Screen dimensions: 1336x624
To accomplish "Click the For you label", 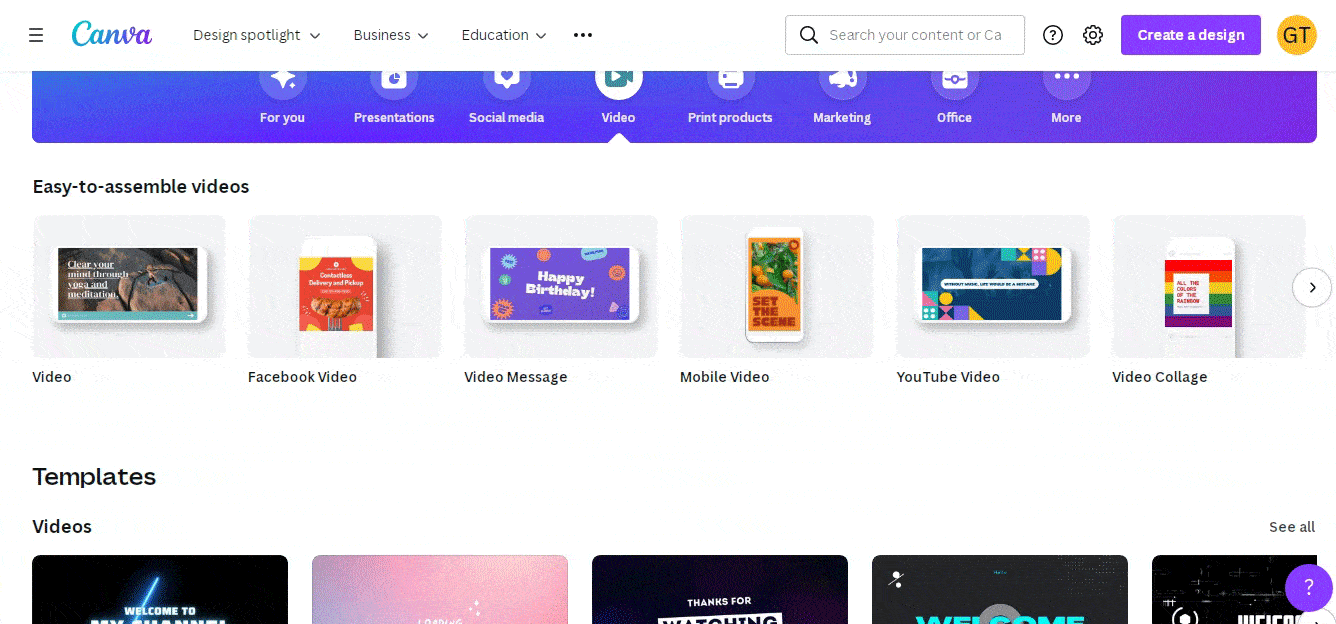I will coord(282,117).
